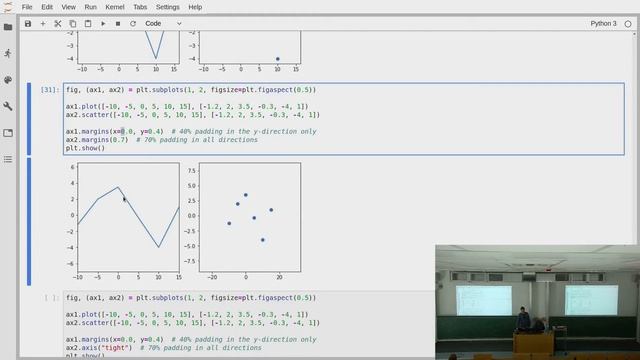Open the Settings menu

[x=167, y=7]
